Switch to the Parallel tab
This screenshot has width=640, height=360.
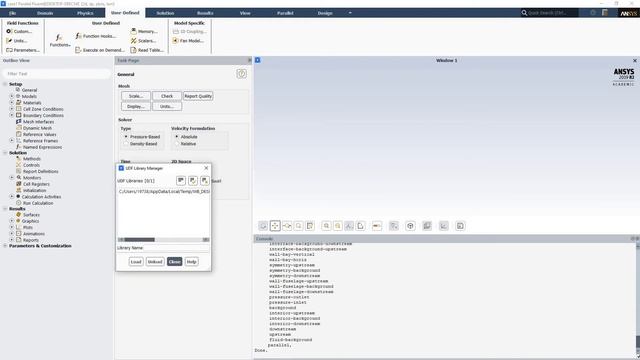pos(285,13)
